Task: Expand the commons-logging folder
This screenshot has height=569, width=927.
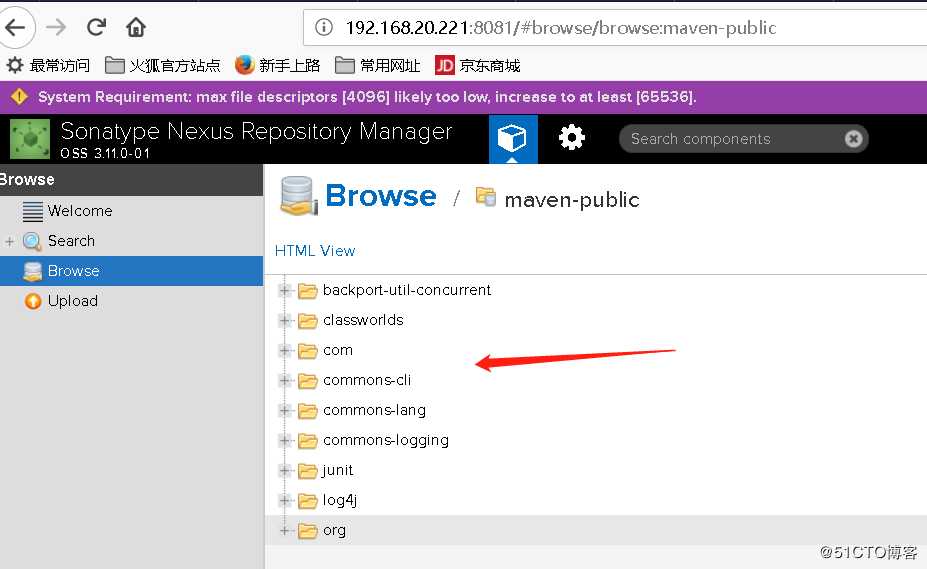Action: (x=284, y=441)
